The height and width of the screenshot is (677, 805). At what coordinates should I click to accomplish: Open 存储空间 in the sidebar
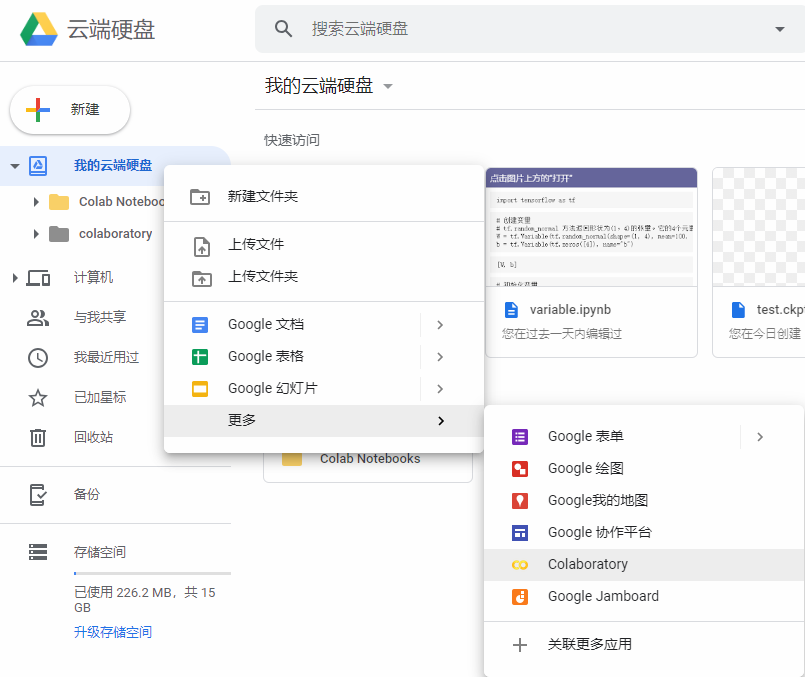tap(100, 552)
